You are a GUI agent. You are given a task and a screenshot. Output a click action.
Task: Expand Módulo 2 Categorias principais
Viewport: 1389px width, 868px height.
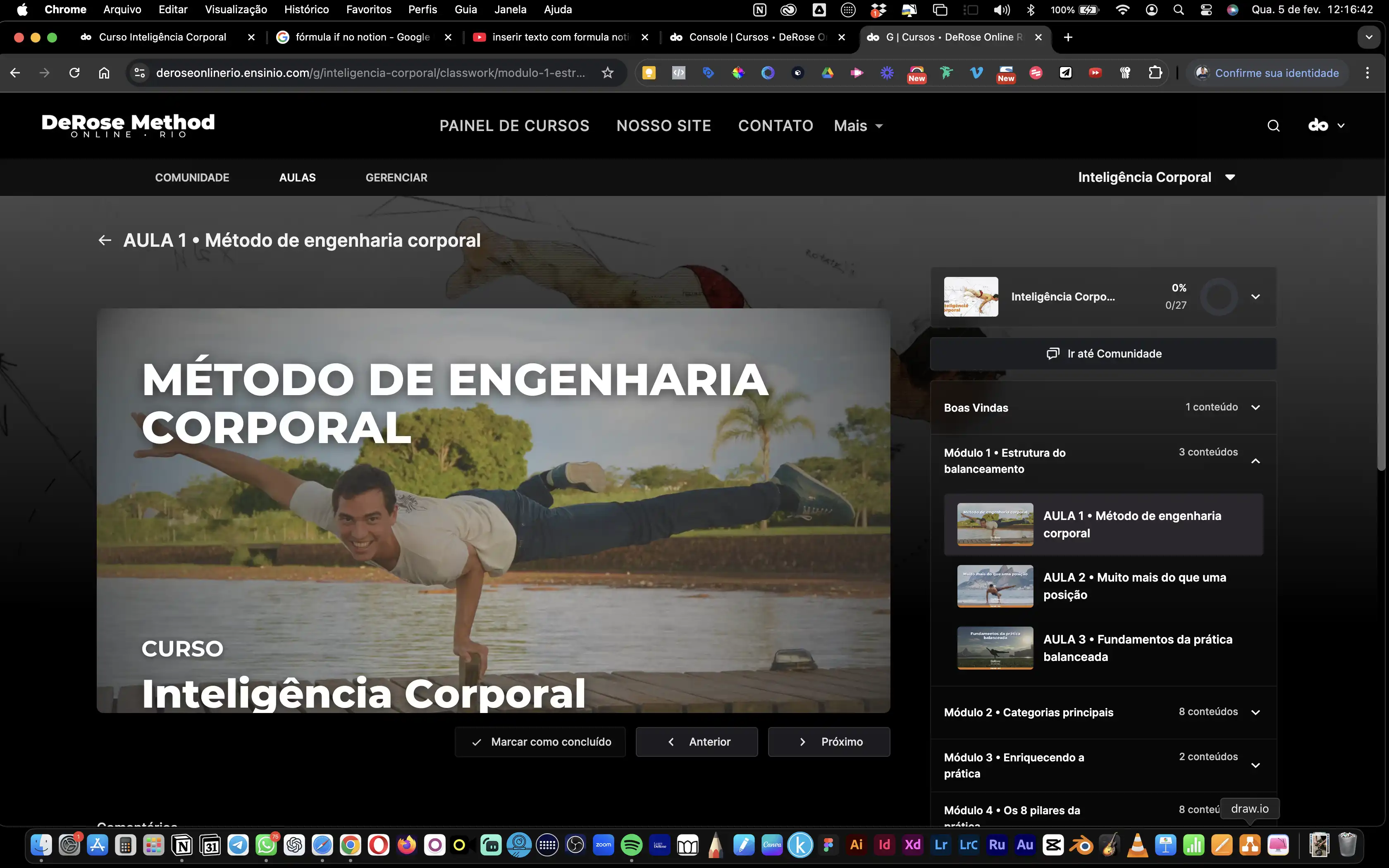(1255, 713)
